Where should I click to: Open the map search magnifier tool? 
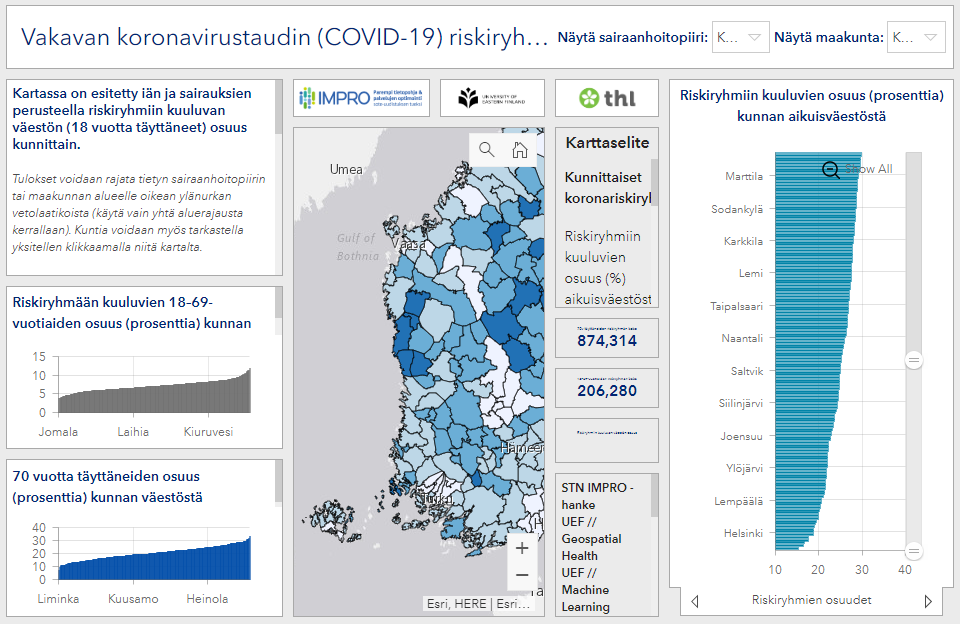point(486,149)
